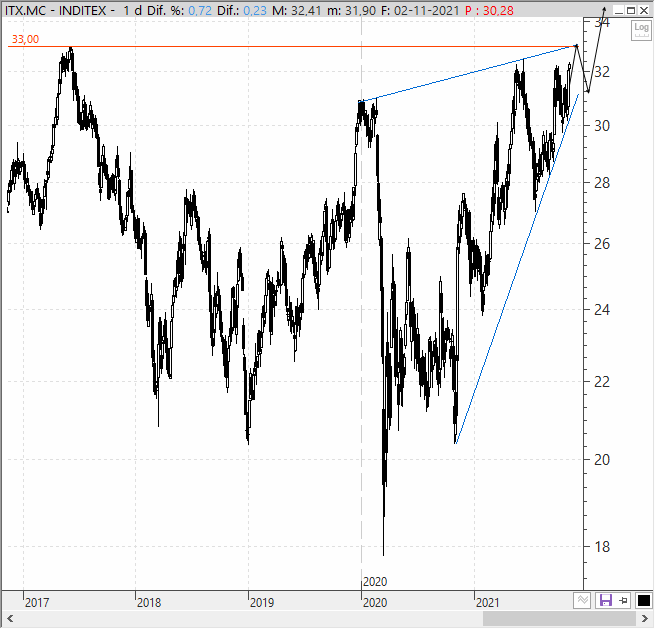Click the F: 02-11-2021 date text

pos(420,10)
